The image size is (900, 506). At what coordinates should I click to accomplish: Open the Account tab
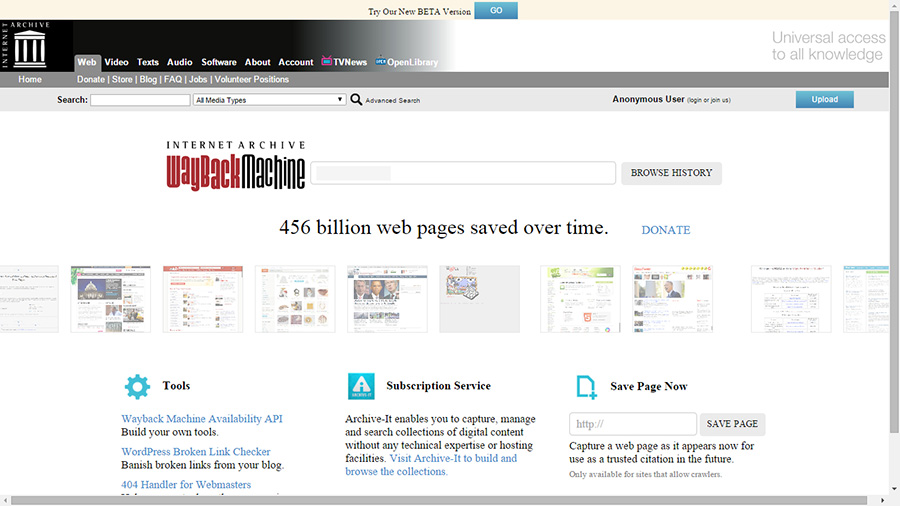[296, 62]
